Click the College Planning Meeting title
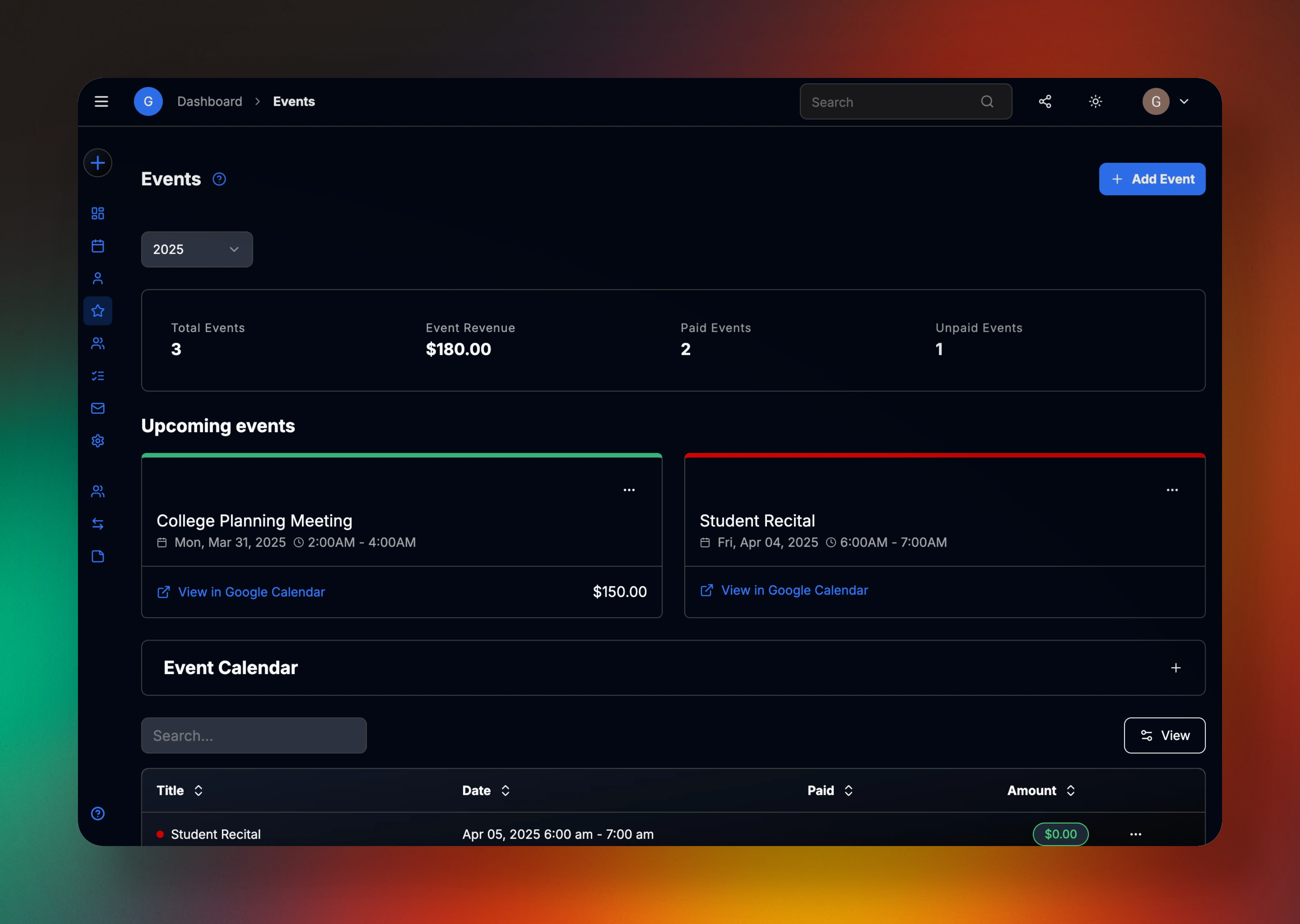1300x924 pixels. 254,520
